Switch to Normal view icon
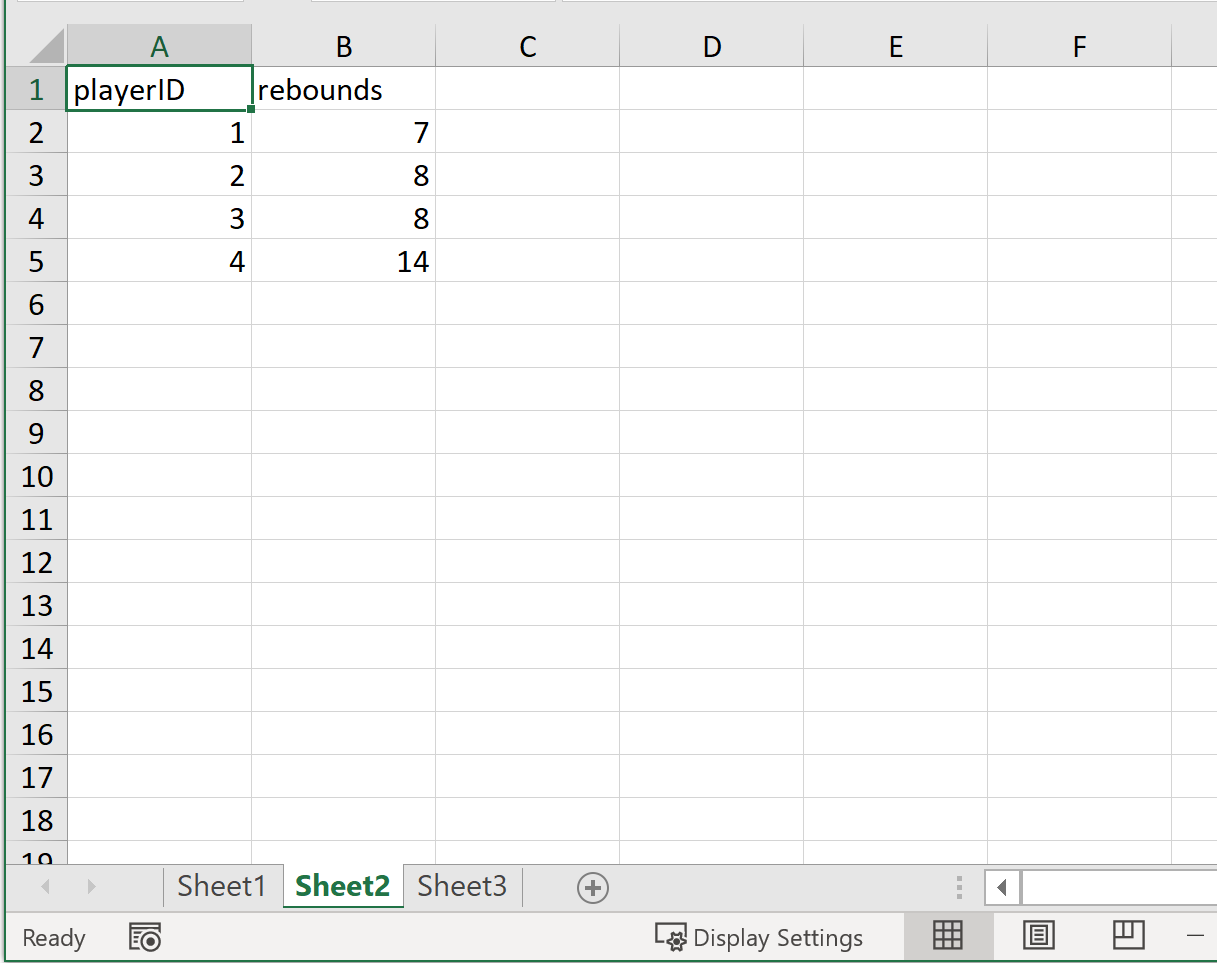 pos(947,936)
